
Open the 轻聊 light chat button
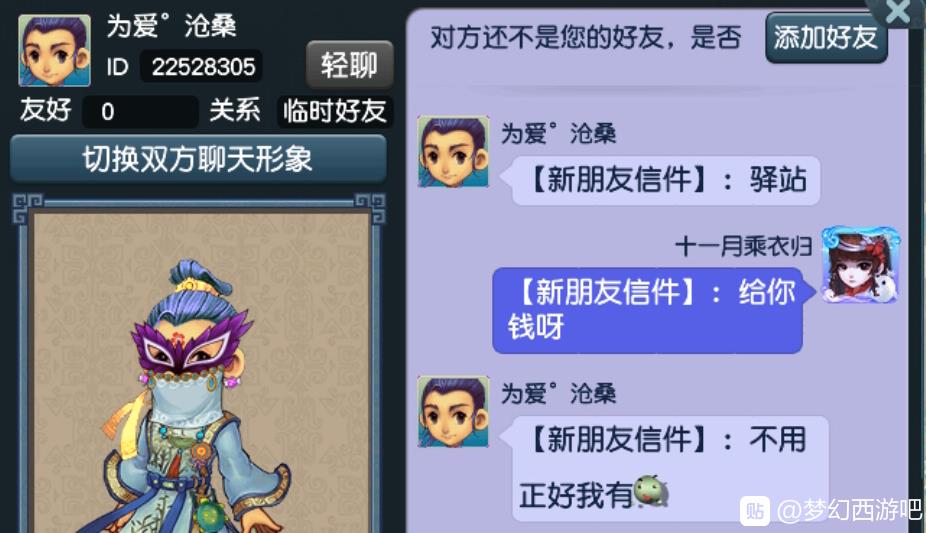click(350, 64)
